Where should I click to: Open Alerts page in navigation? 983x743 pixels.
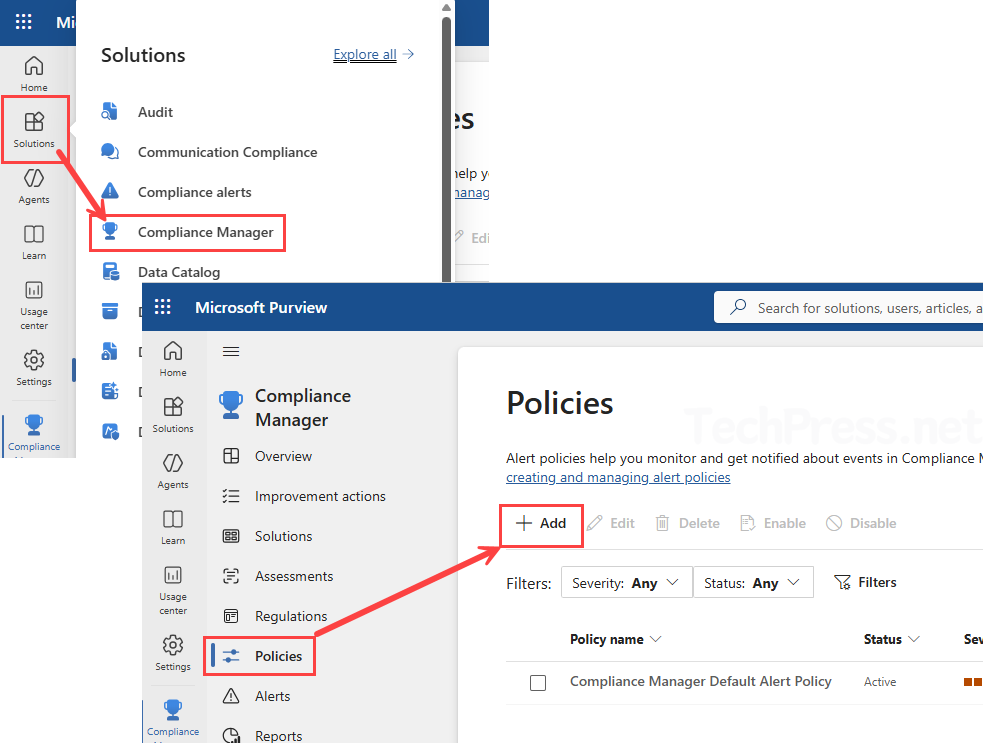pyautogui.click(x=257, y=697)
